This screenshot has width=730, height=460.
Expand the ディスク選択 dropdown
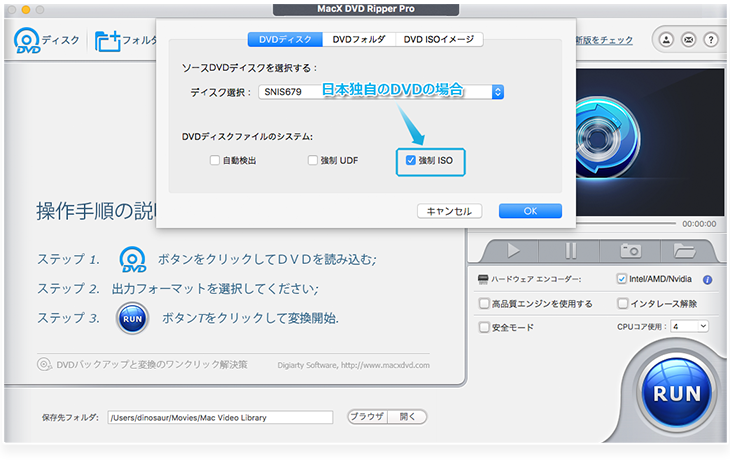pyautogui.click(x=498, y=91)
